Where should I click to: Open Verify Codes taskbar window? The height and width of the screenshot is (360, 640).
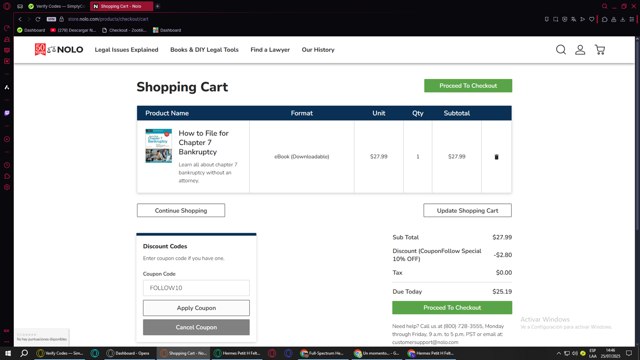(60, 353)
